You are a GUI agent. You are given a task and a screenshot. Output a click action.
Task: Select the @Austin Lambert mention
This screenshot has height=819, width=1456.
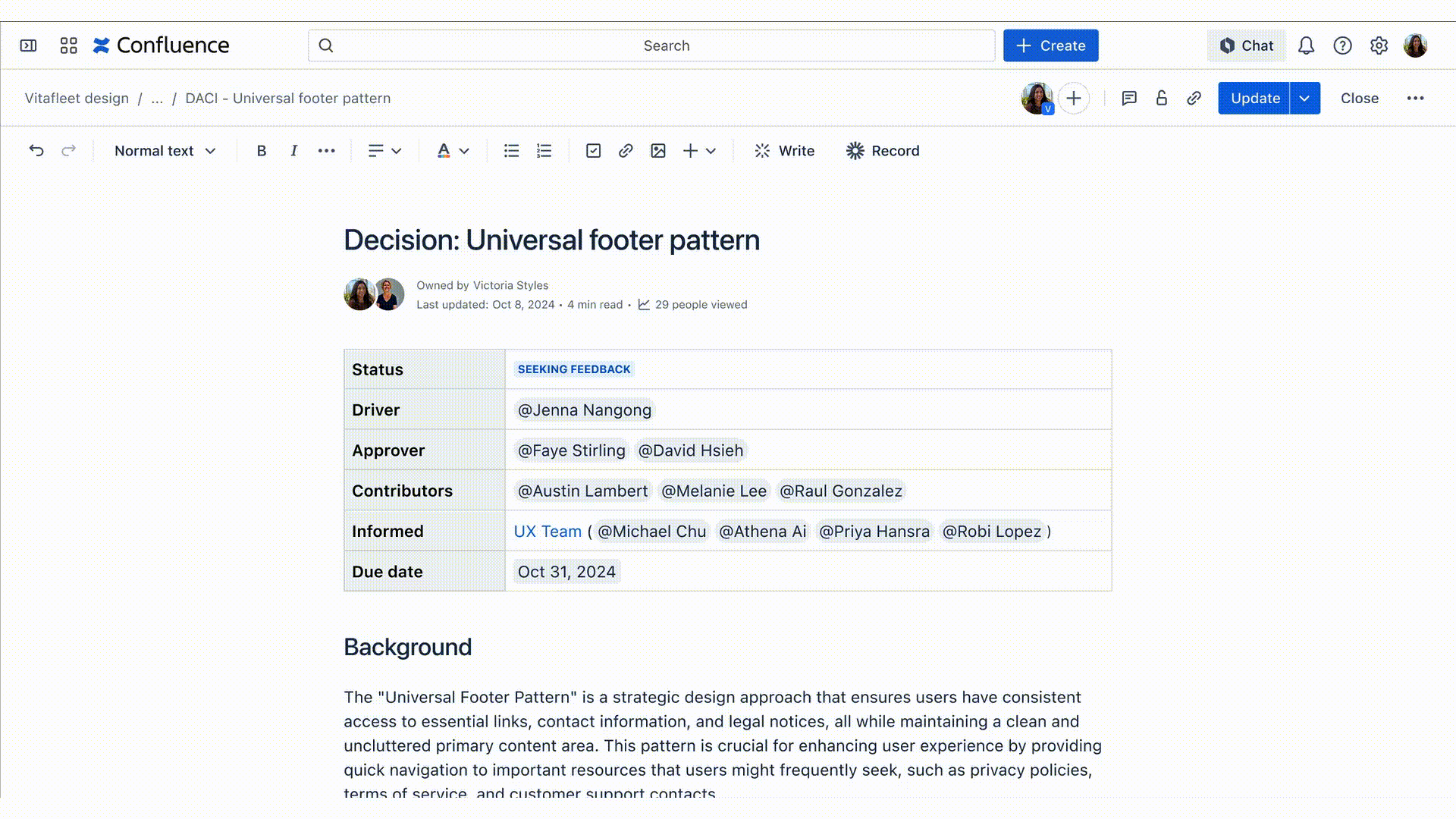coord(582,491)
